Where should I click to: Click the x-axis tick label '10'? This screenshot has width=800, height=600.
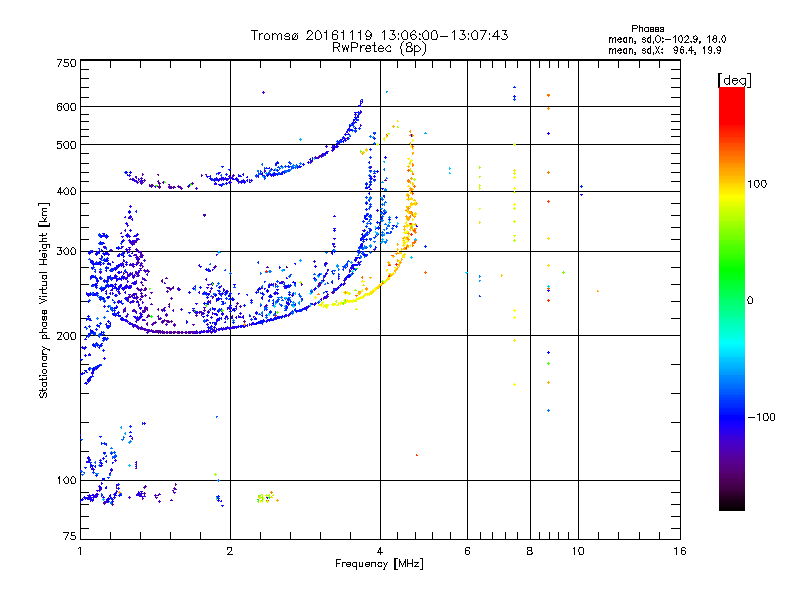tap(578, 551)
